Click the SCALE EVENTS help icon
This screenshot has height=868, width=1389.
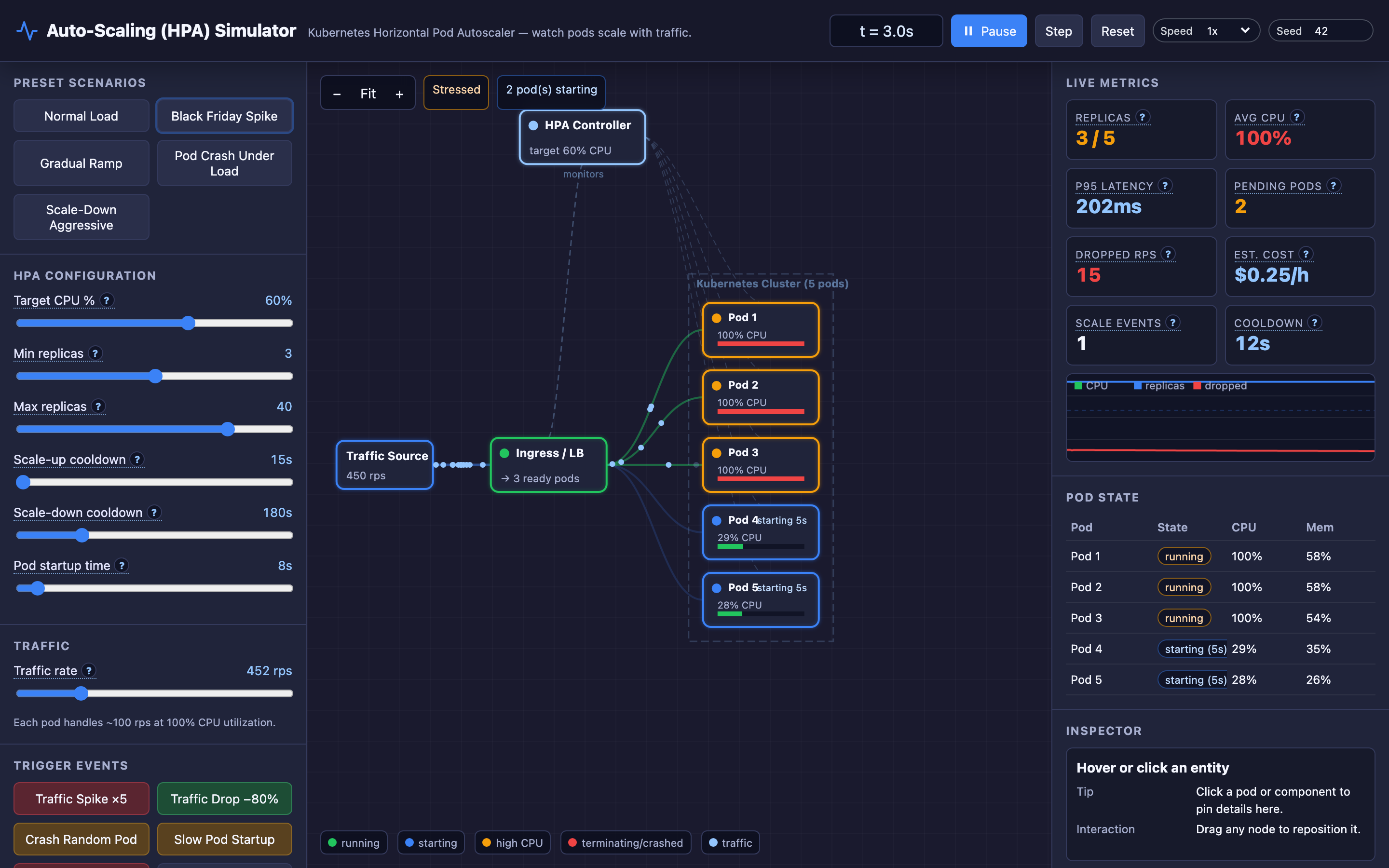click(x=1172, y=323)
